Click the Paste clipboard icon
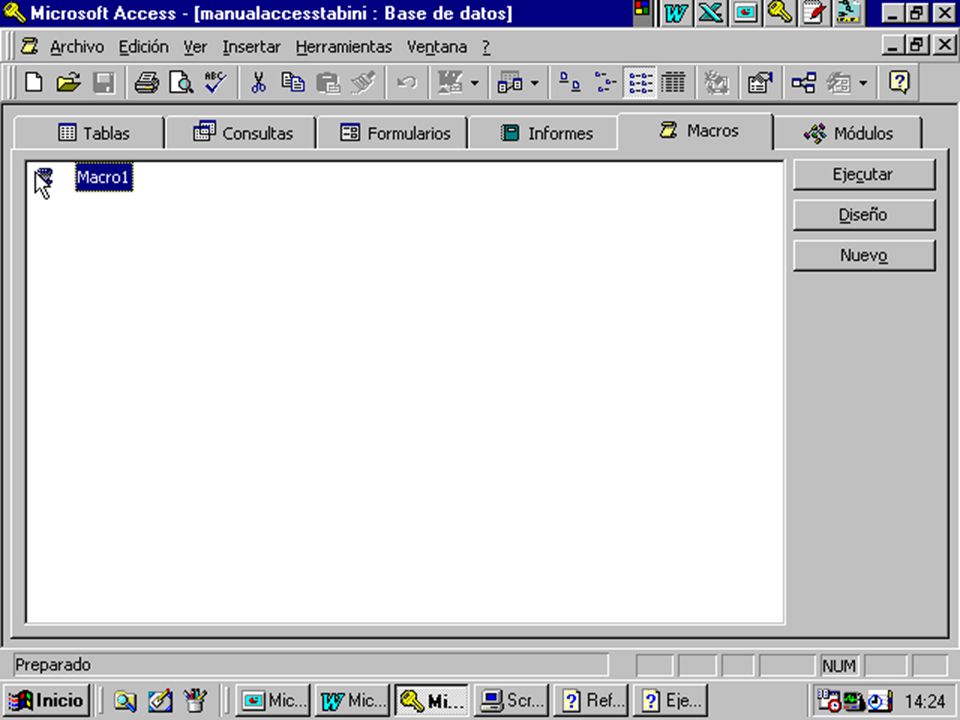Screen dimensions: 960x720 (328, 82)
